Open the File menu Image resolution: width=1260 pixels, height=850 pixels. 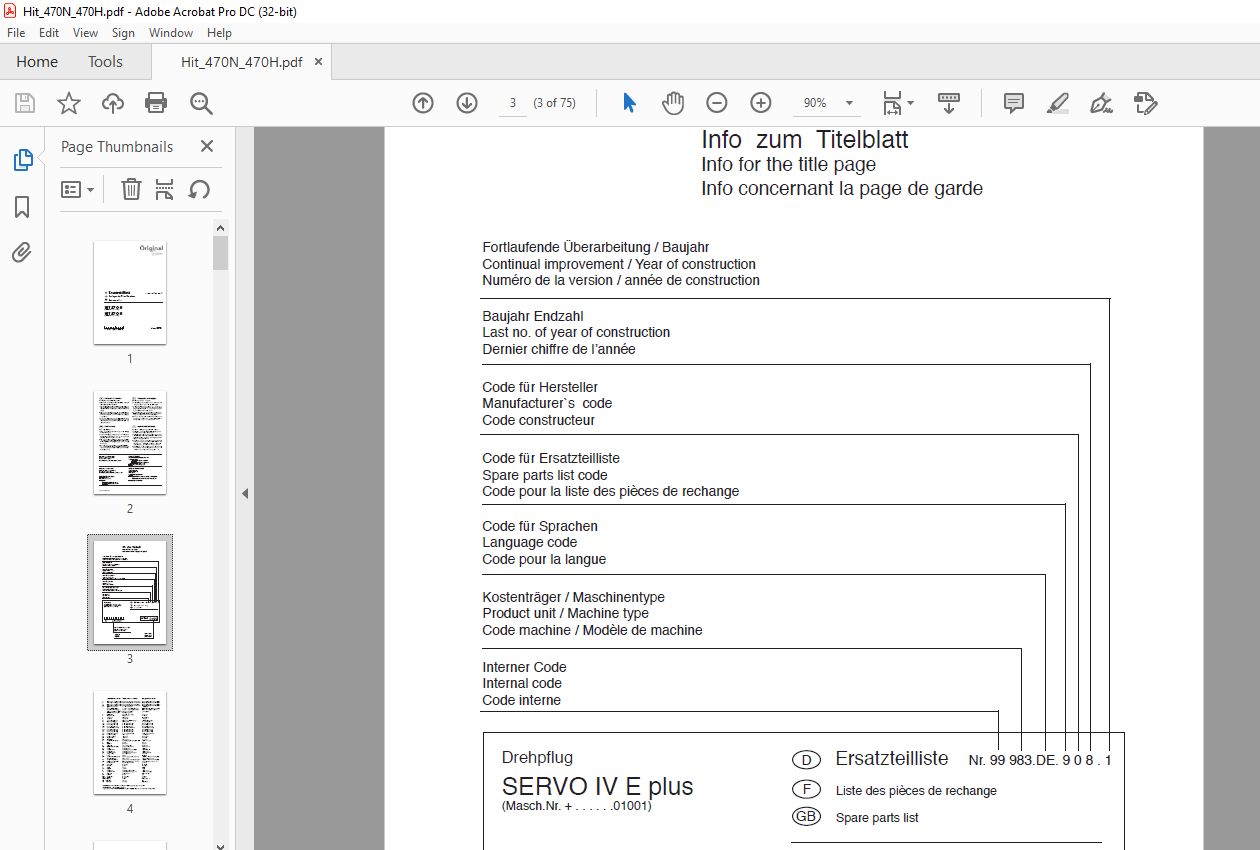(x=16, y=33)
